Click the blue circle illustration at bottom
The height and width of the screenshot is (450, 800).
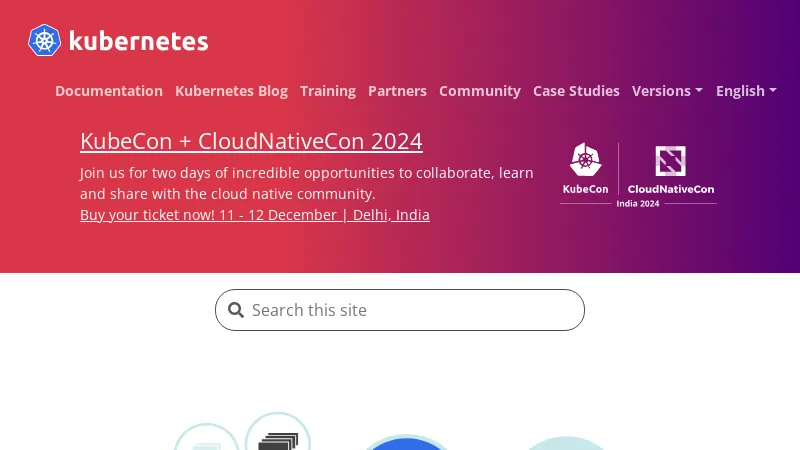coord(405,443)
